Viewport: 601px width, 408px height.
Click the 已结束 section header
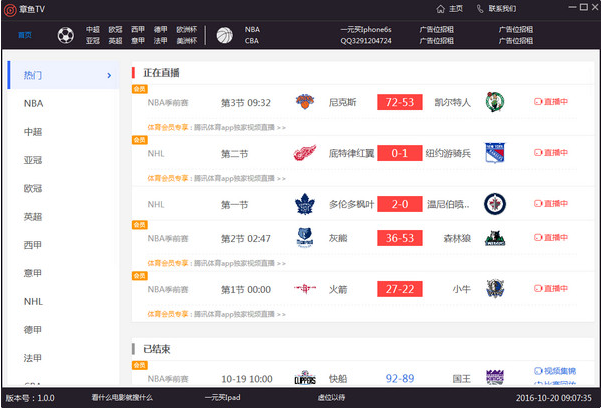pos(157,349)
